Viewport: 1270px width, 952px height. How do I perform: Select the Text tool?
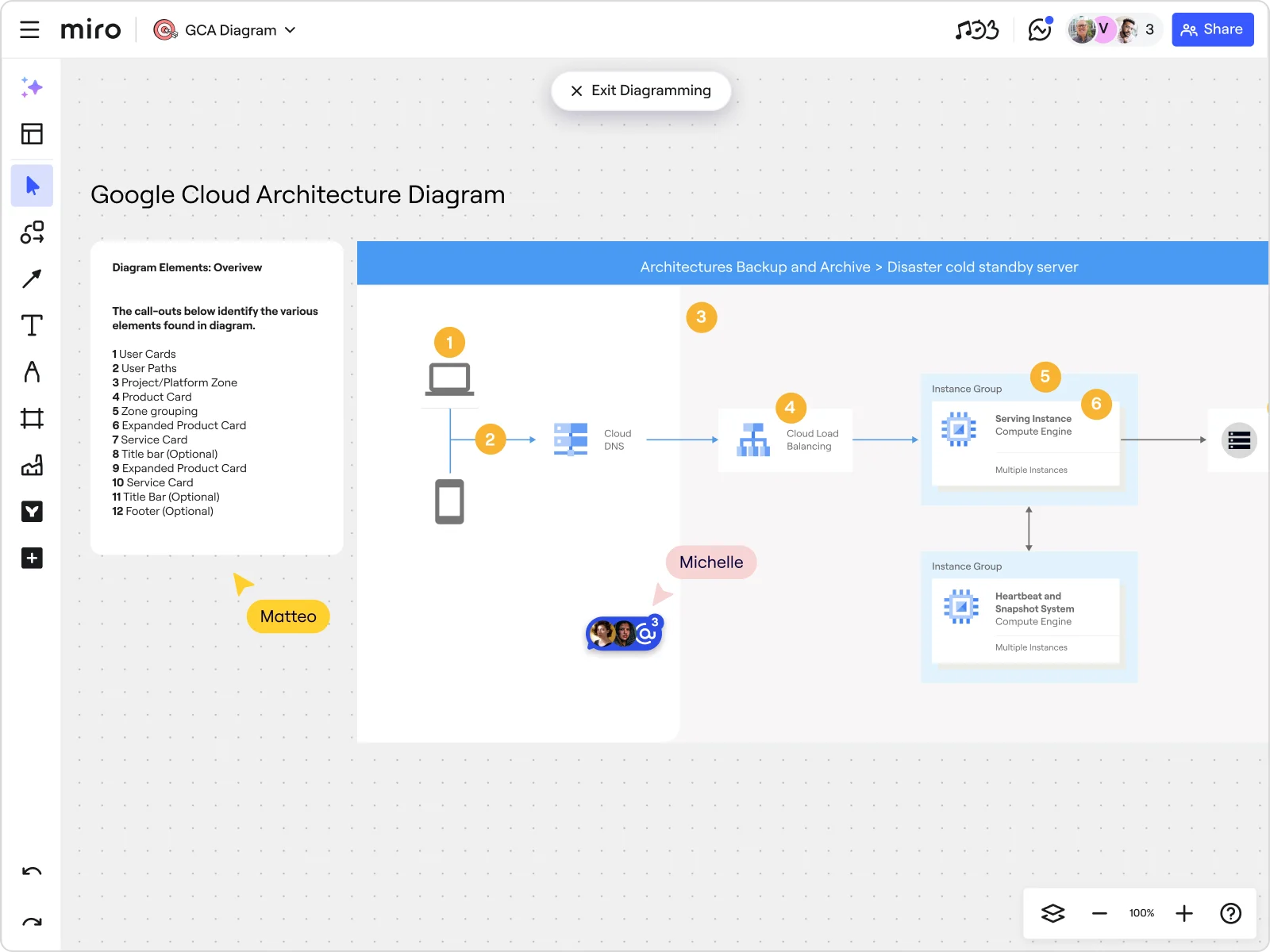coord(32,325)
